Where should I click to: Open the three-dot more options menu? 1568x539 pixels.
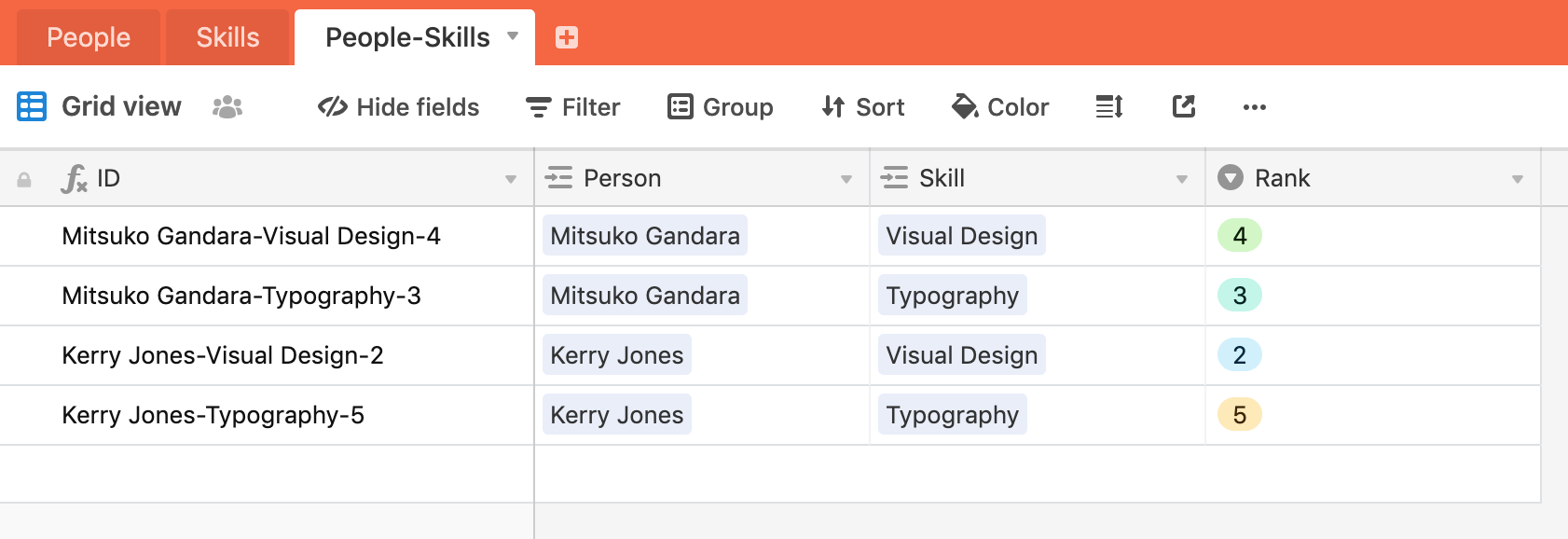pyautogui.click(x=1255, y=107)
